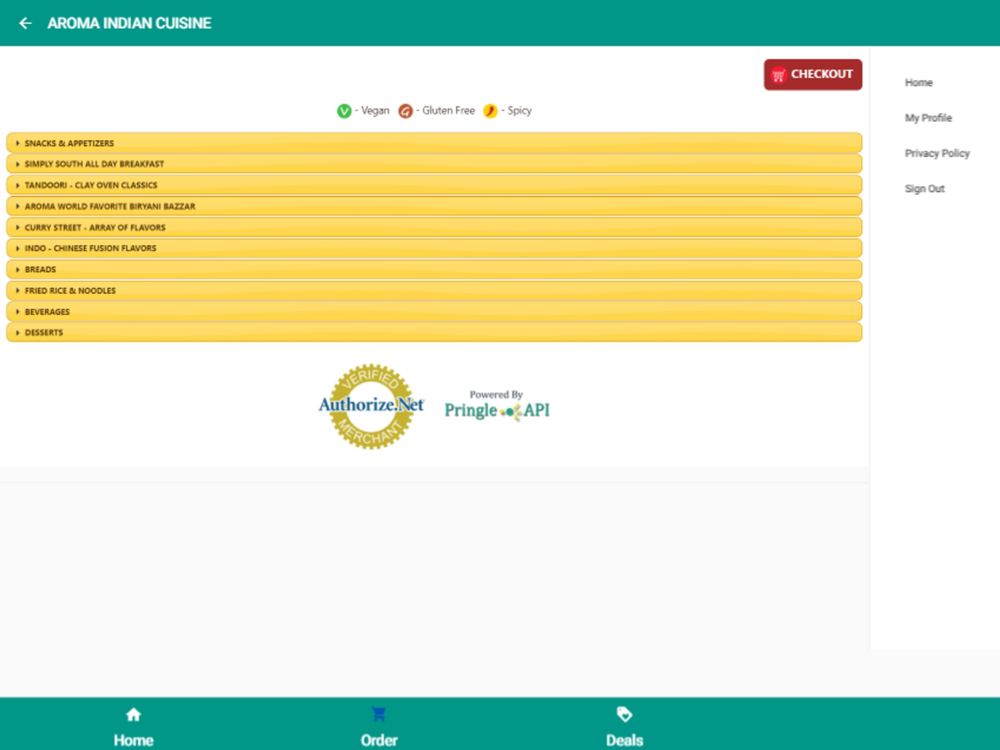Screen dimensions: 1000x750
Task: Click the Order cart icon in bottom bar
Action: point(379,715)
